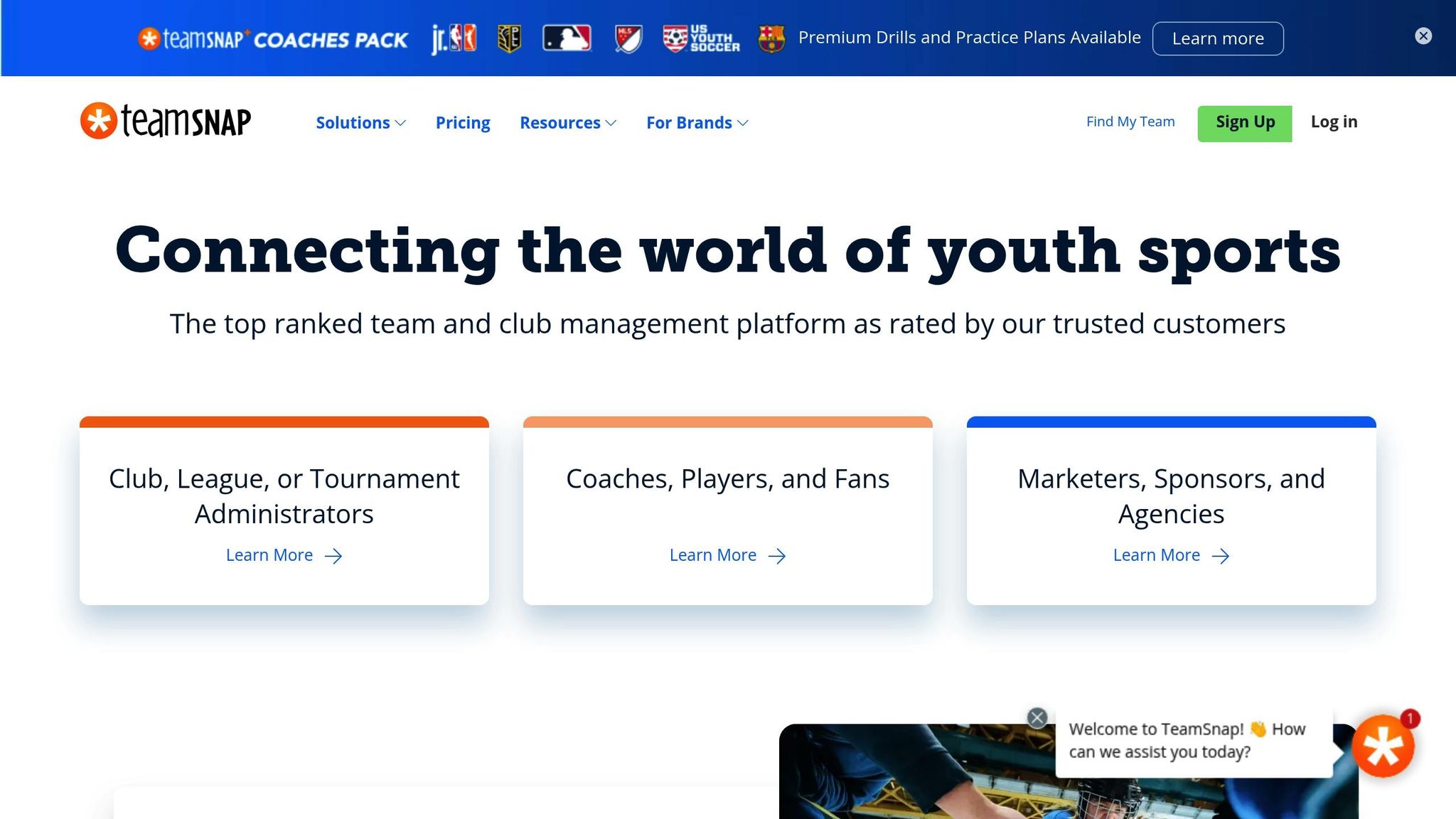Click the MLS shield logo in the banner
1456x819 pixels.
point(628,38)
